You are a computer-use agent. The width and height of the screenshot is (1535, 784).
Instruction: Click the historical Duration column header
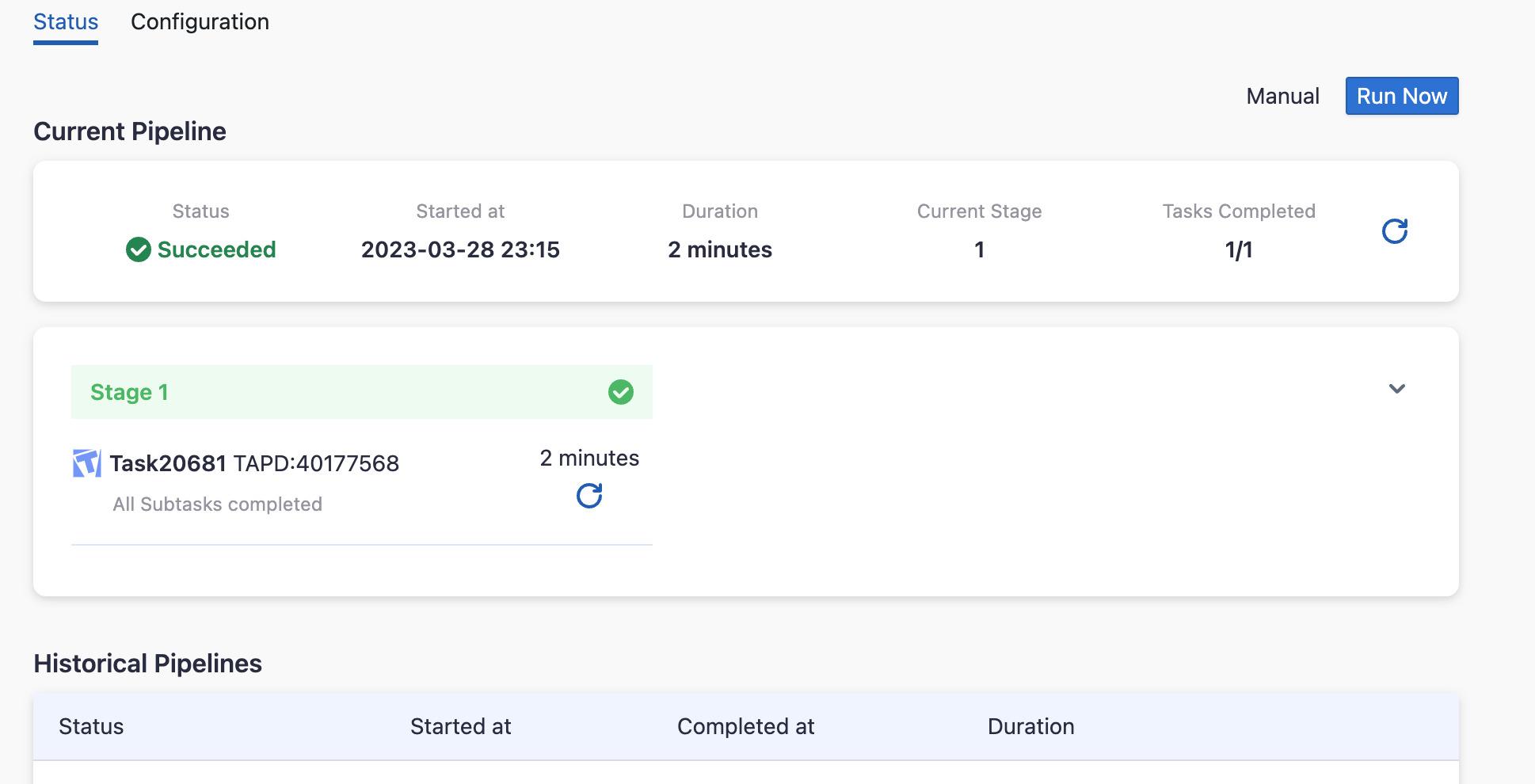click(1031, 727)
